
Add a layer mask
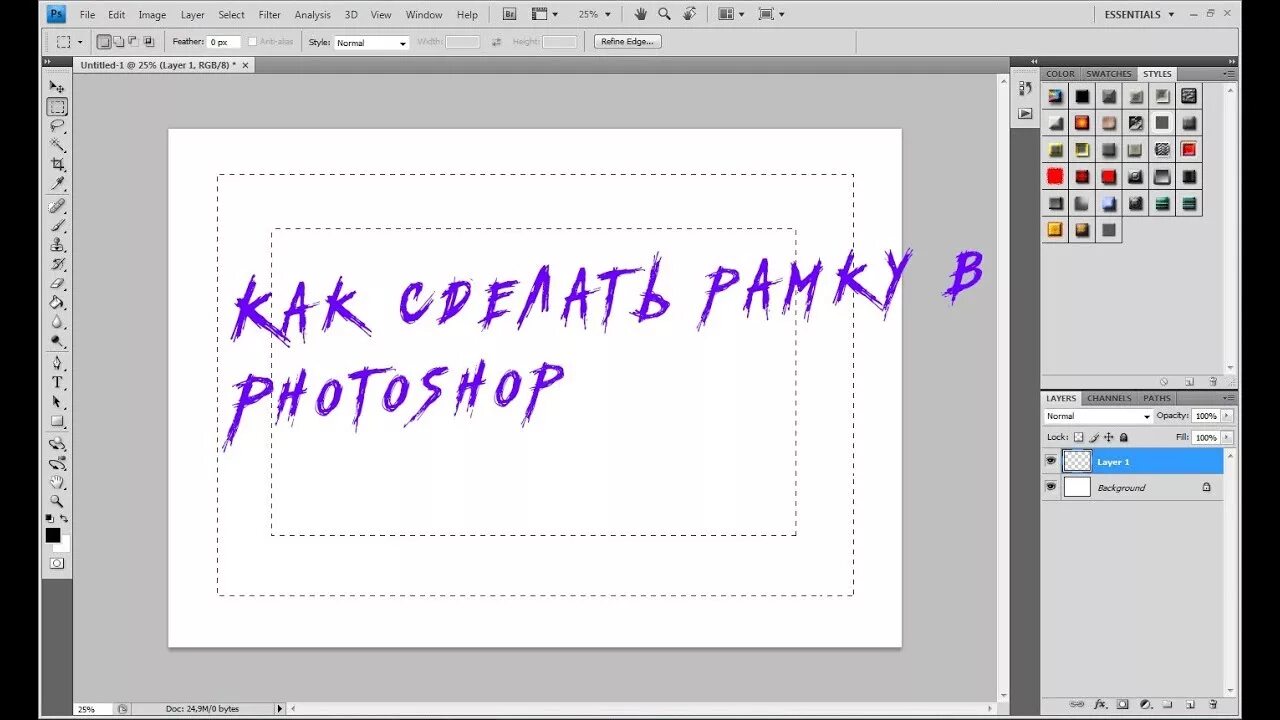tap(1123, 704)
